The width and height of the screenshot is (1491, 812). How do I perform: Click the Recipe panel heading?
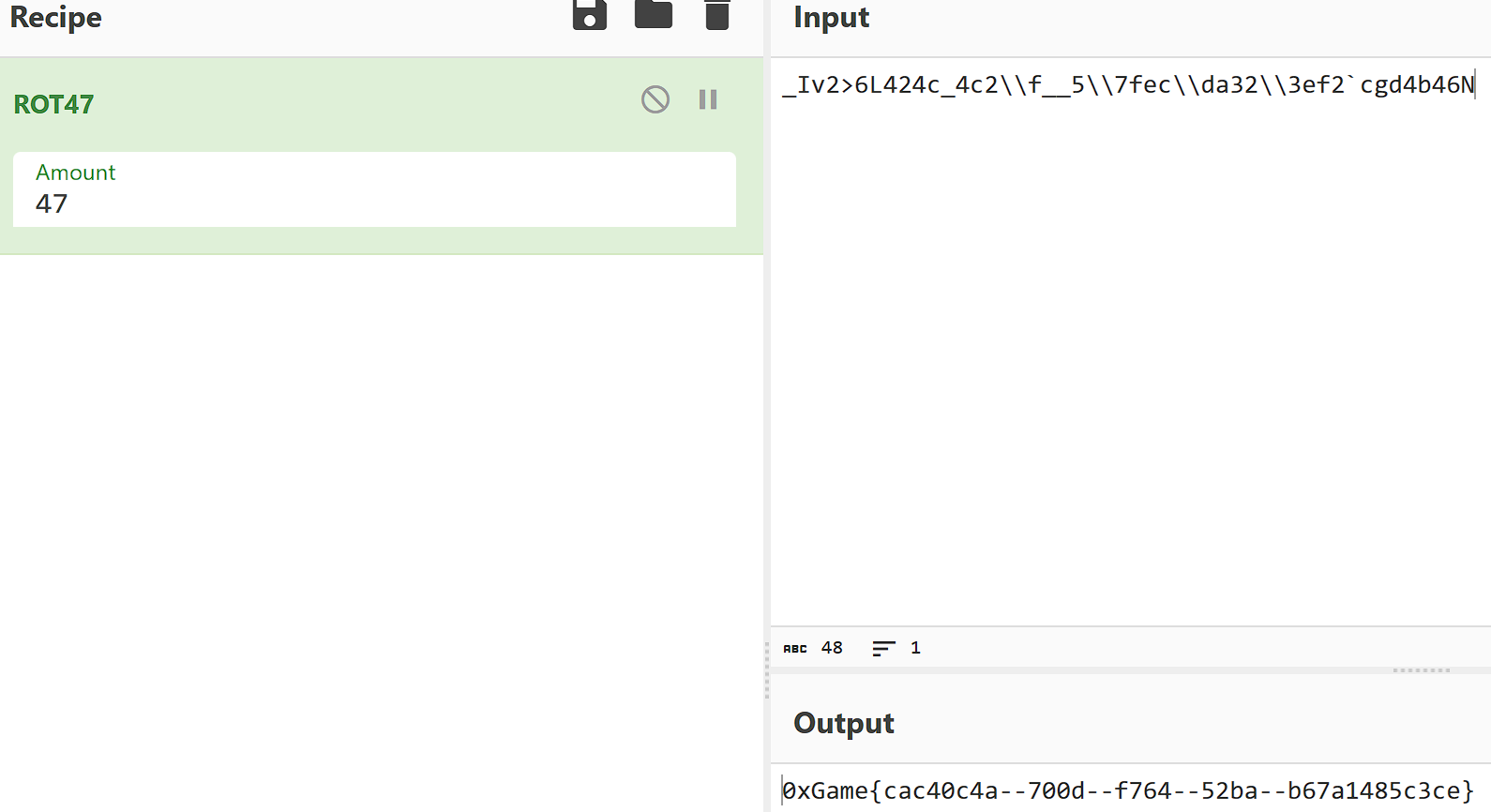tap(55, 17)
